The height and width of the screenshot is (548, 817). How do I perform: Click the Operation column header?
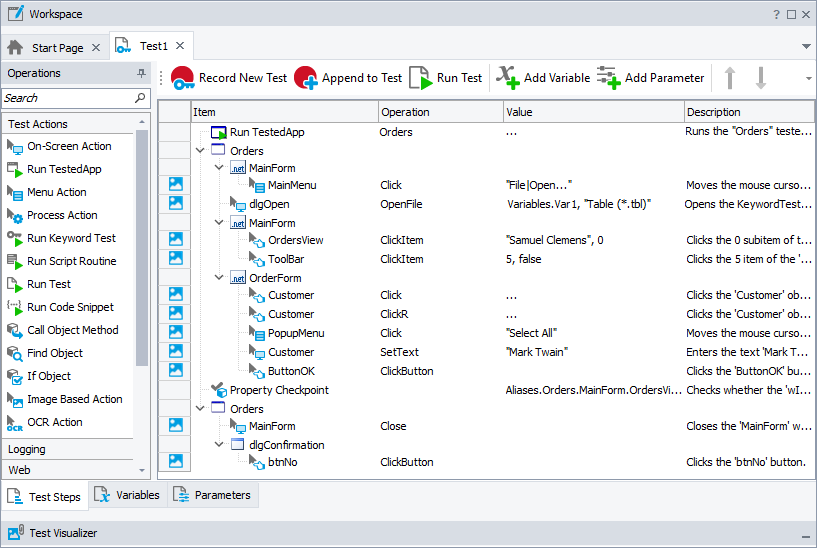(441, 112)
